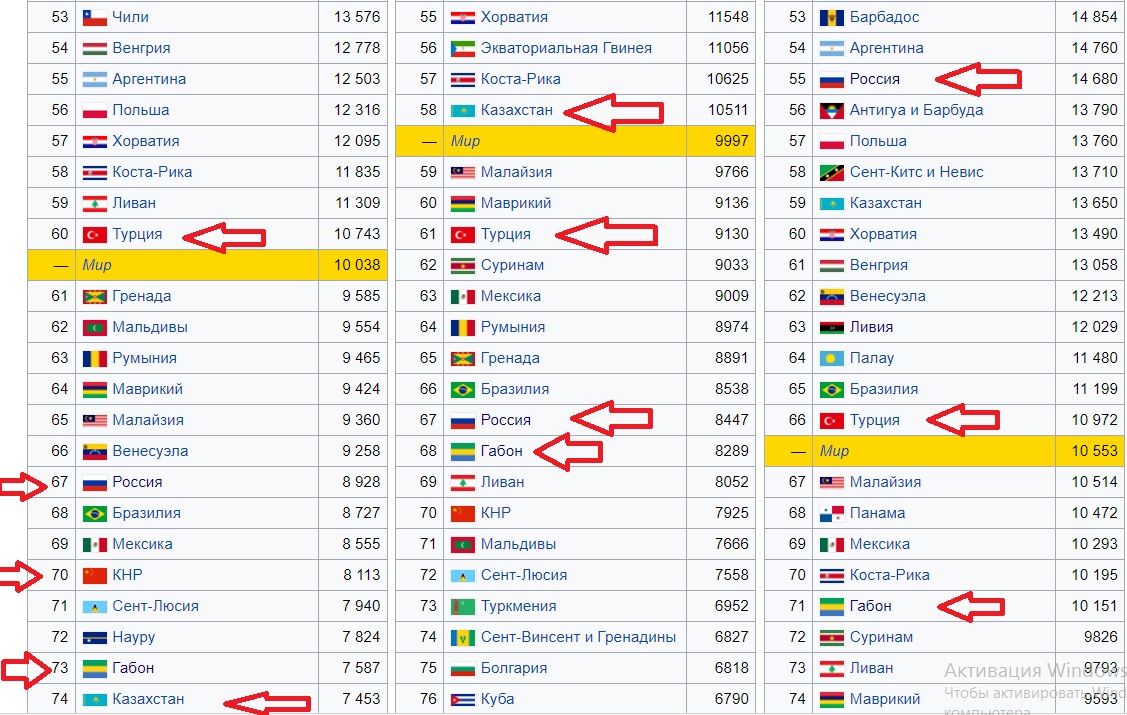Open Турция link in the 9130 row

(x=506, y=234)
